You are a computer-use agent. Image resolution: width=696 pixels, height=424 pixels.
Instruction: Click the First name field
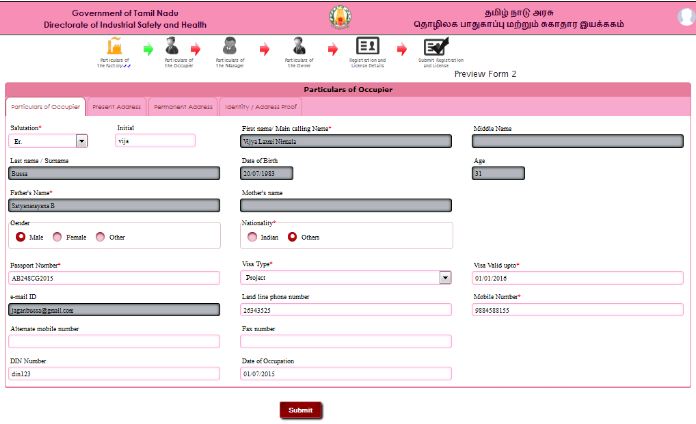pyautogui.click(x=346, y=141)
